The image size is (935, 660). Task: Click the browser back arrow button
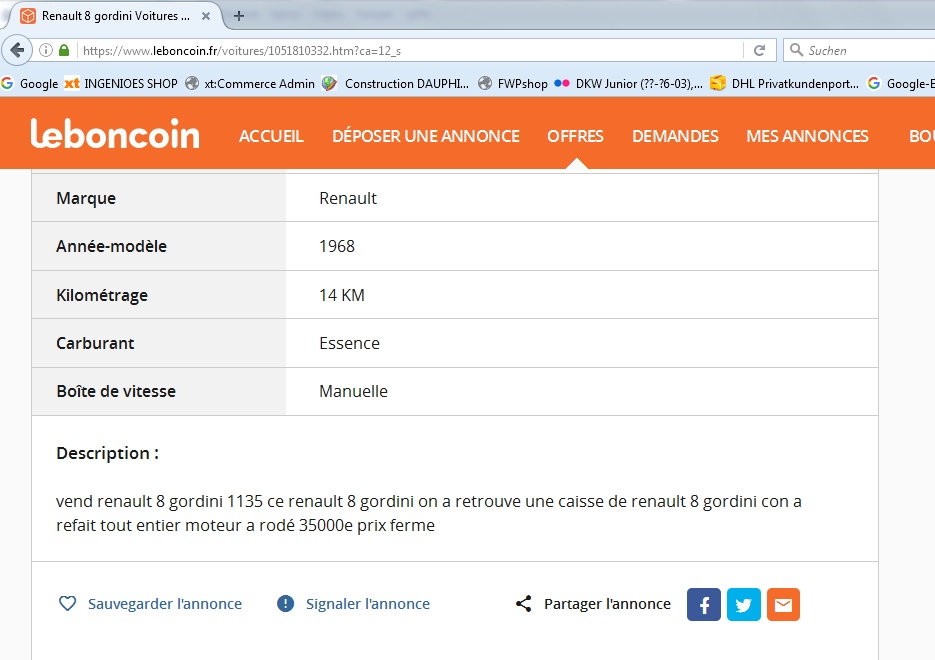tap(17, 50)
